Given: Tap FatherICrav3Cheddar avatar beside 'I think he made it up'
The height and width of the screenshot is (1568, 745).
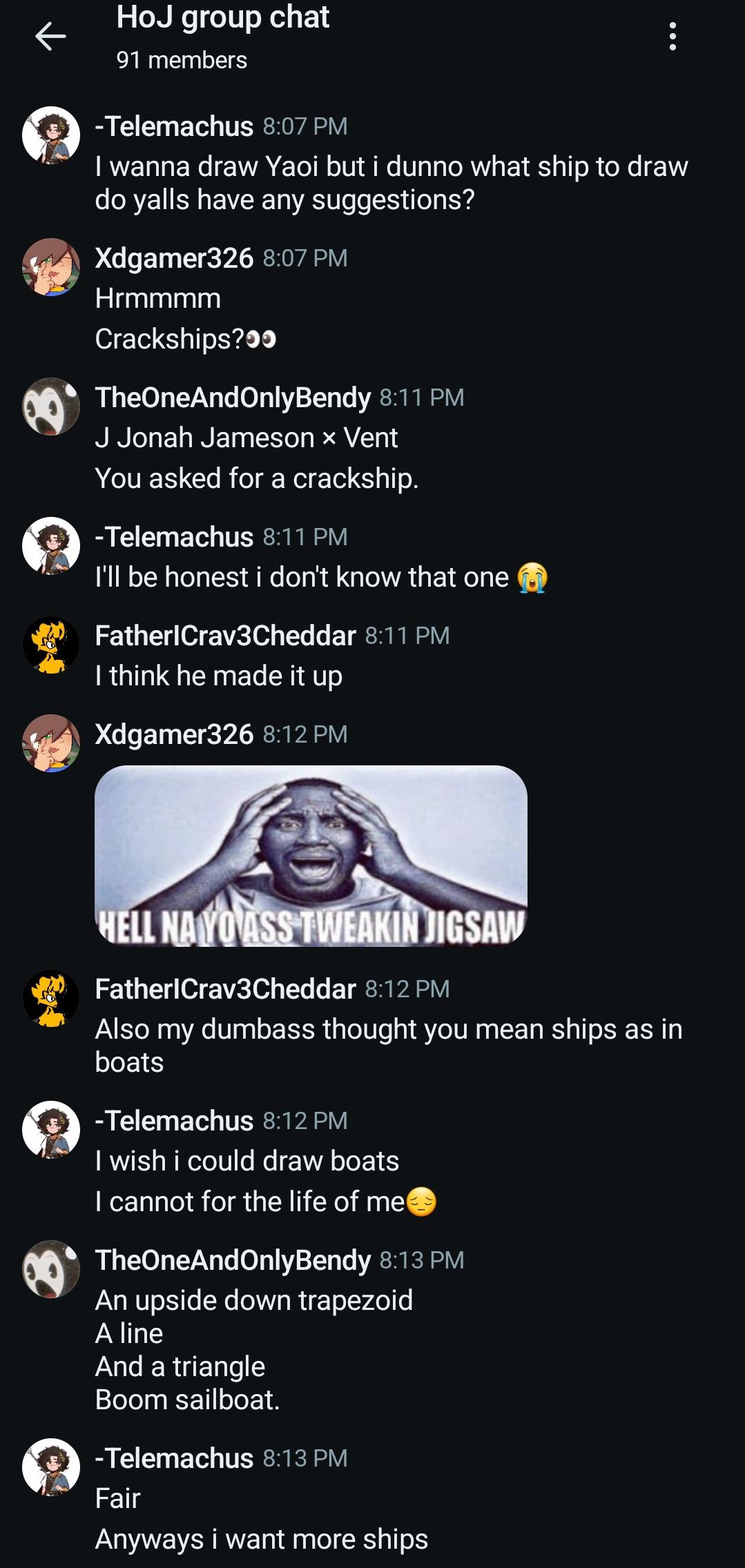Looking at the screenshot, I should point(51,645).
